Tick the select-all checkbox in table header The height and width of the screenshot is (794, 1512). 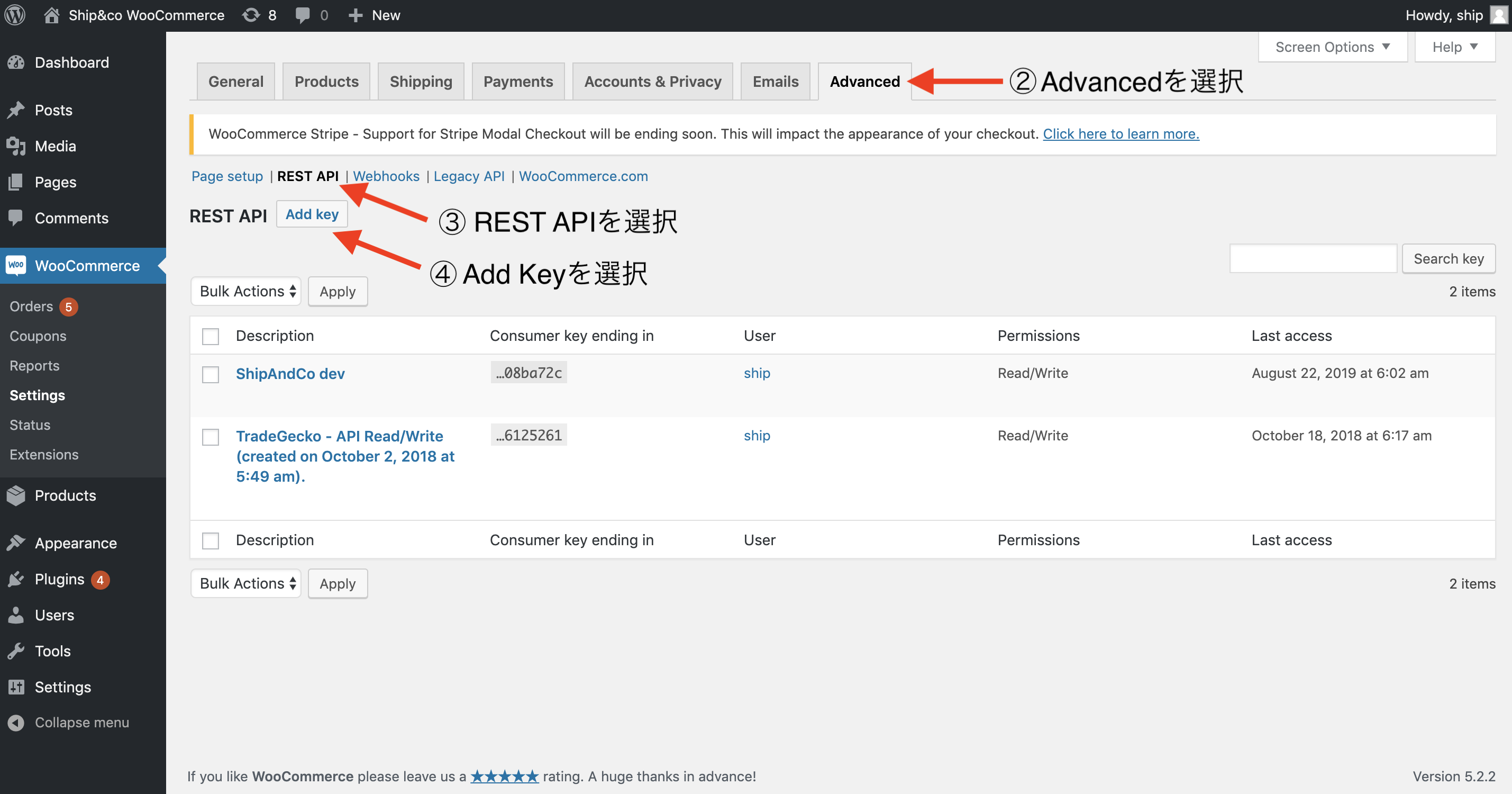coord(210,336)
